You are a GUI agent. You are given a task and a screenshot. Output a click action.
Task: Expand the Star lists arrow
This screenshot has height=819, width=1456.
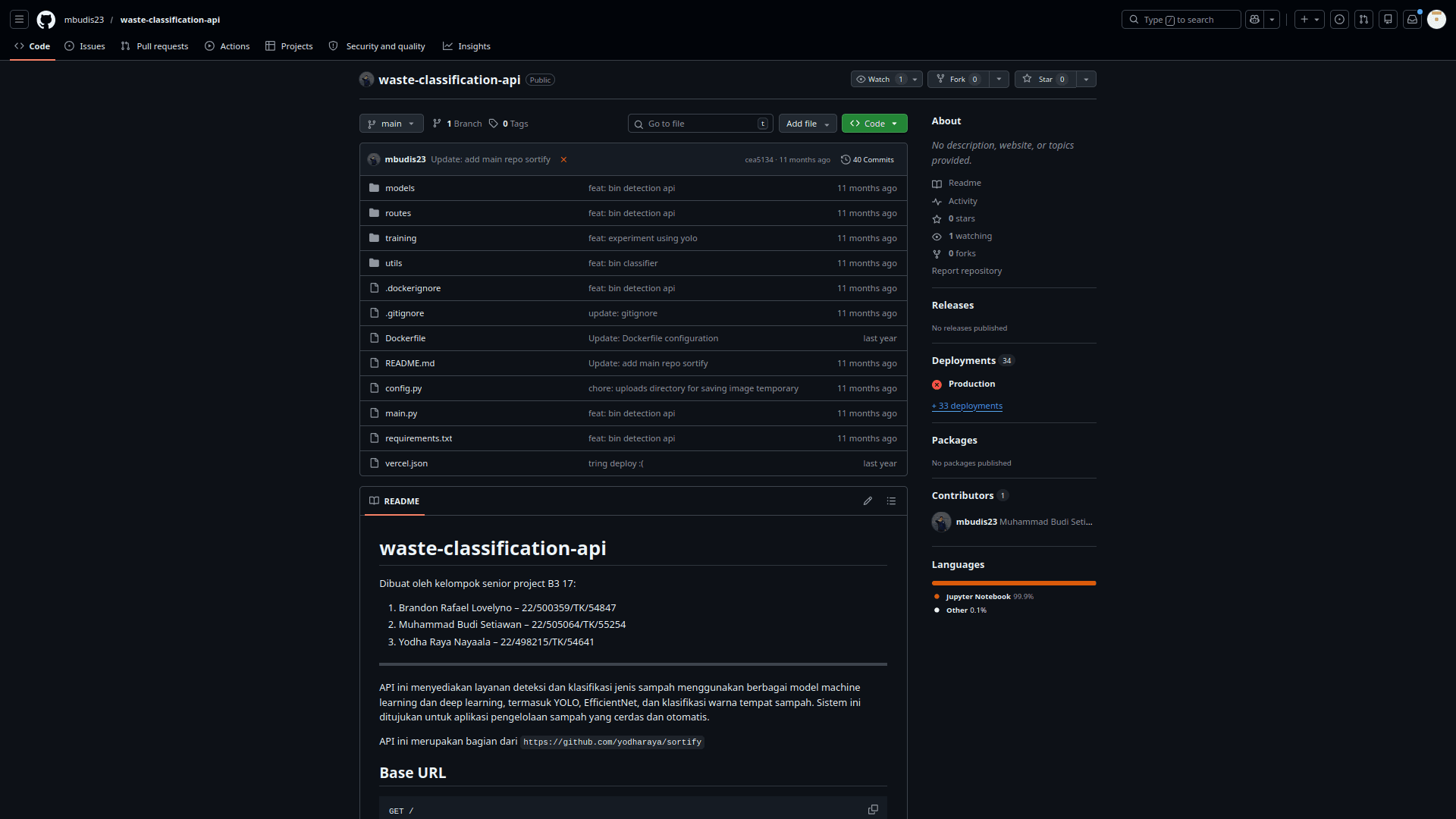click(1087, 80)
